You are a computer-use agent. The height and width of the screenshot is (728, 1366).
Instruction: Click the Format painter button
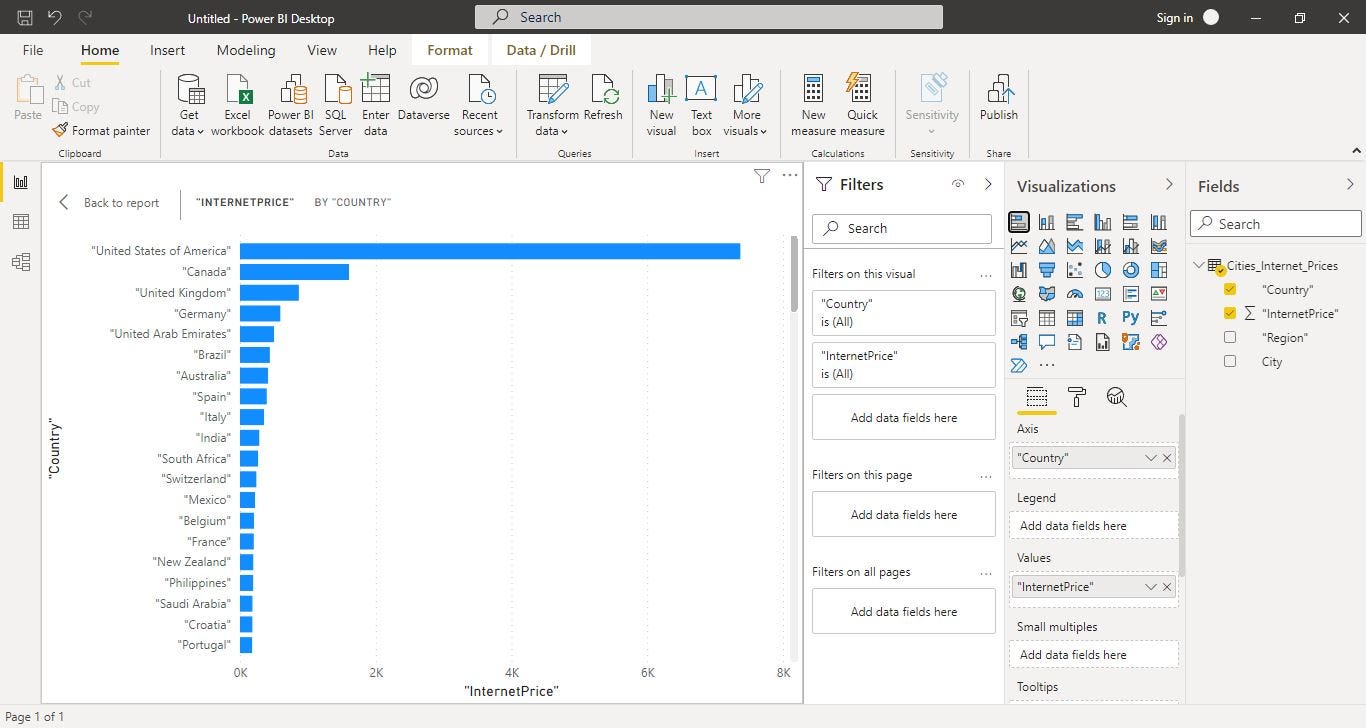click(102, 130)
